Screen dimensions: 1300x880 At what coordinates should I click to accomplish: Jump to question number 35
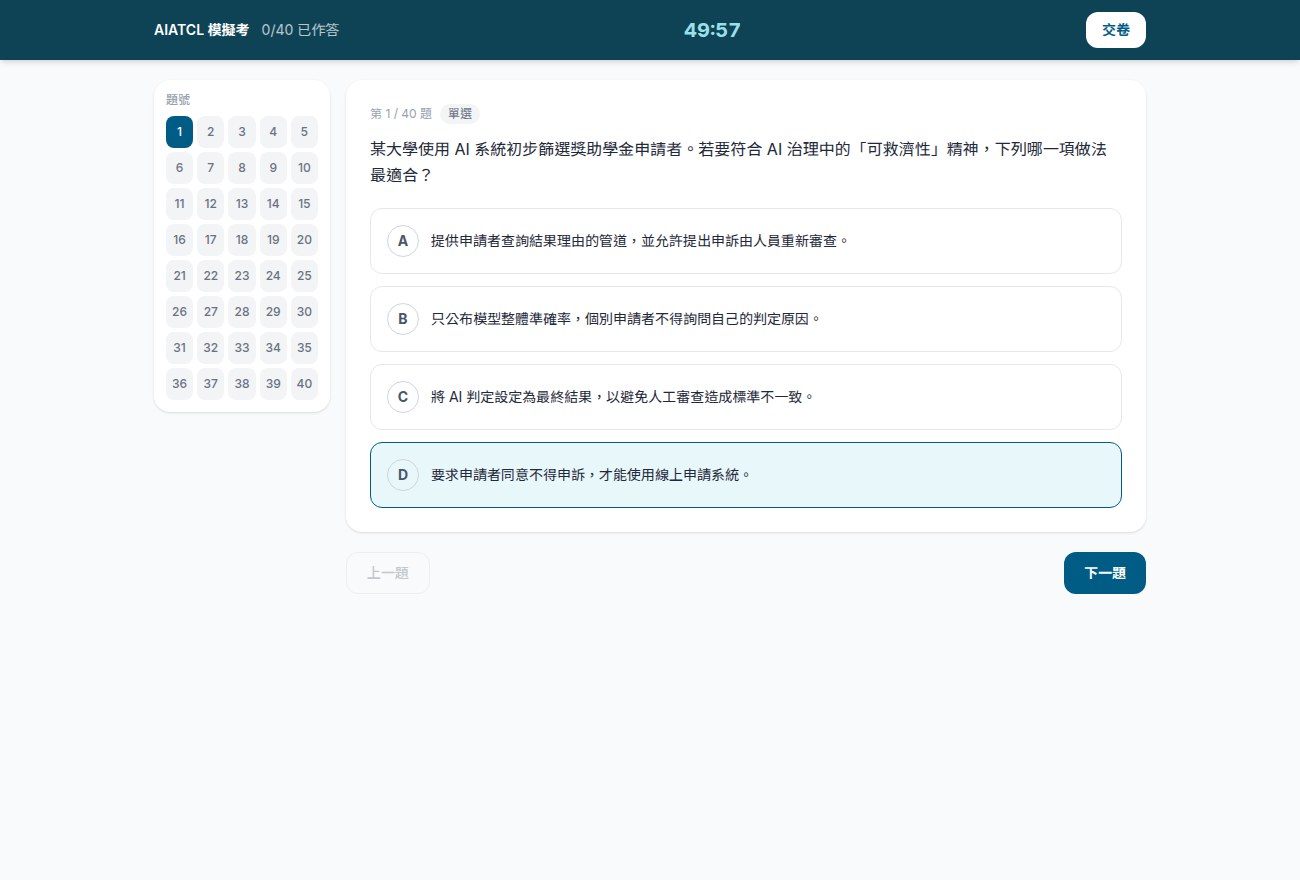click(305, 348)
